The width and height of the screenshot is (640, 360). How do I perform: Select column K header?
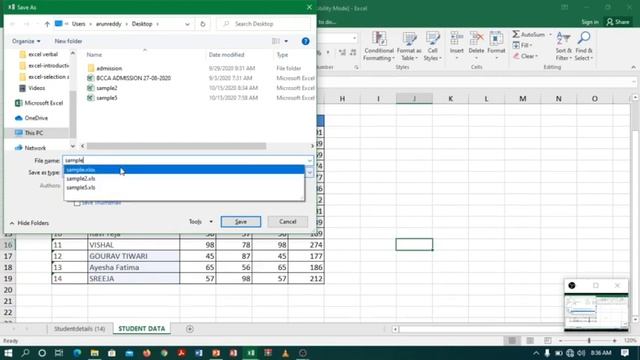[450, 98]
